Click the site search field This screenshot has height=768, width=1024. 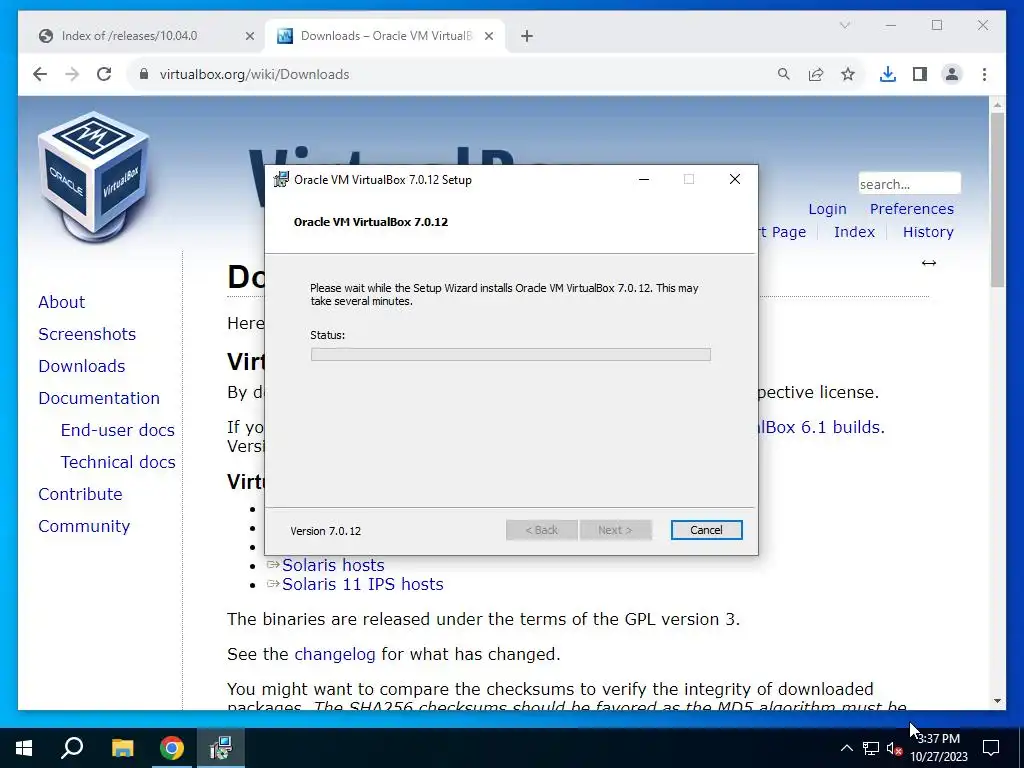point(909,184)
